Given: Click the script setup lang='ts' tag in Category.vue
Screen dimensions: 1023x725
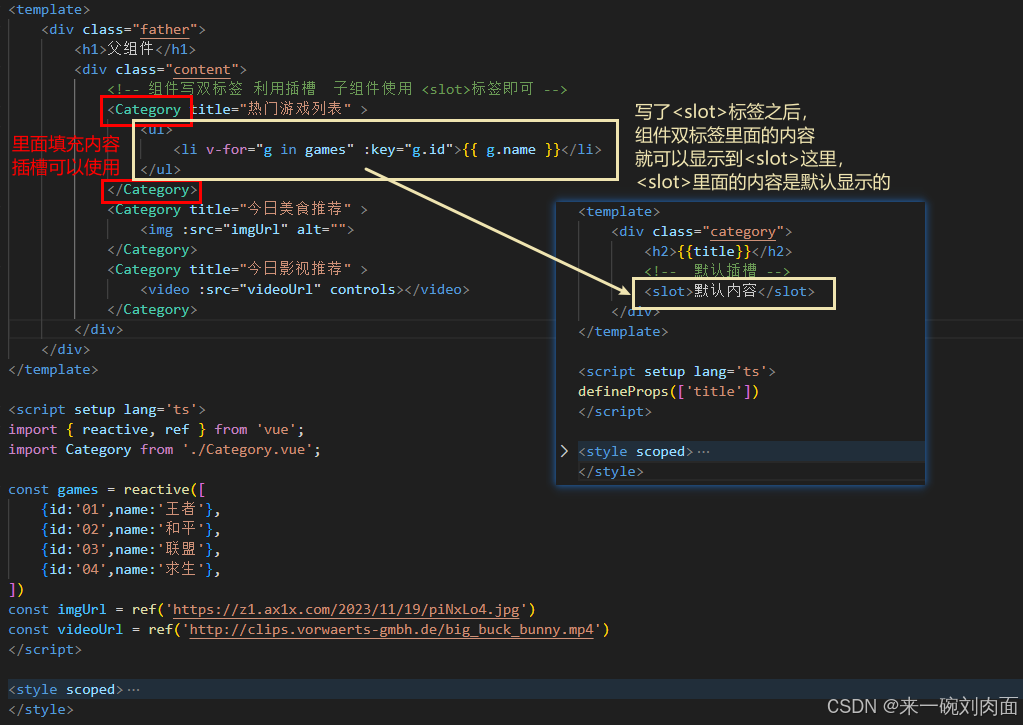Looking at the screenshot, I should (x=677, y=371).
